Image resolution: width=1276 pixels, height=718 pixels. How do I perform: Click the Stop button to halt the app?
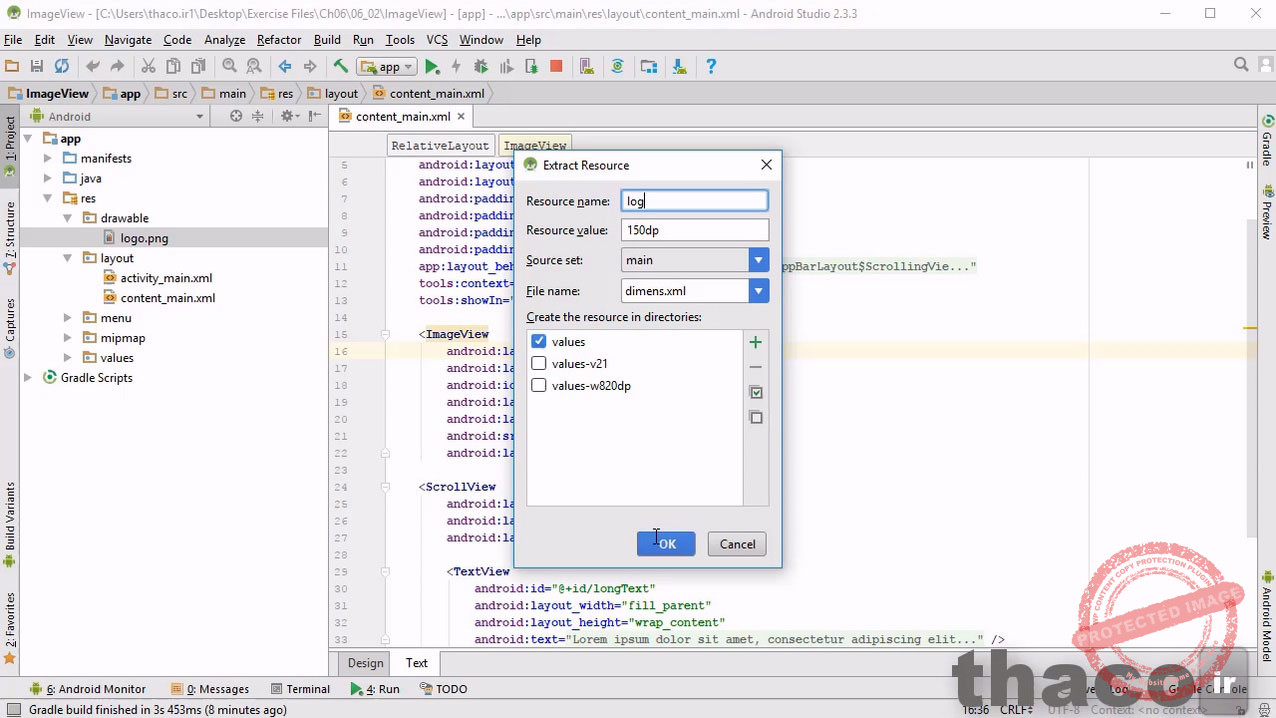[x=556, y=67]
